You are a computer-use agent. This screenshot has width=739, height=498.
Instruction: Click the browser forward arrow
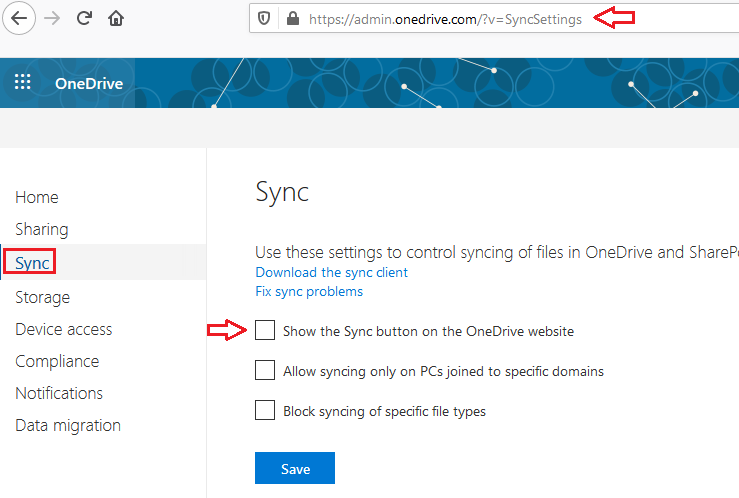pyautogui.click(x=52, y=18)
